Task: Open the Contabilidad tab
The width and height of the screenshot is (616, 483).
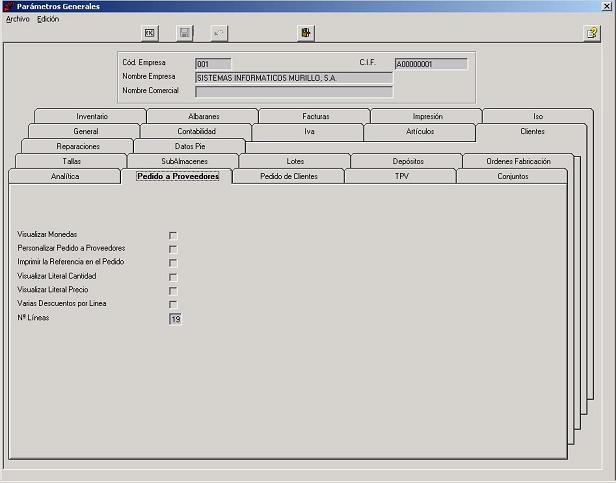Action: pyautogui.click(x=196, y=131)
